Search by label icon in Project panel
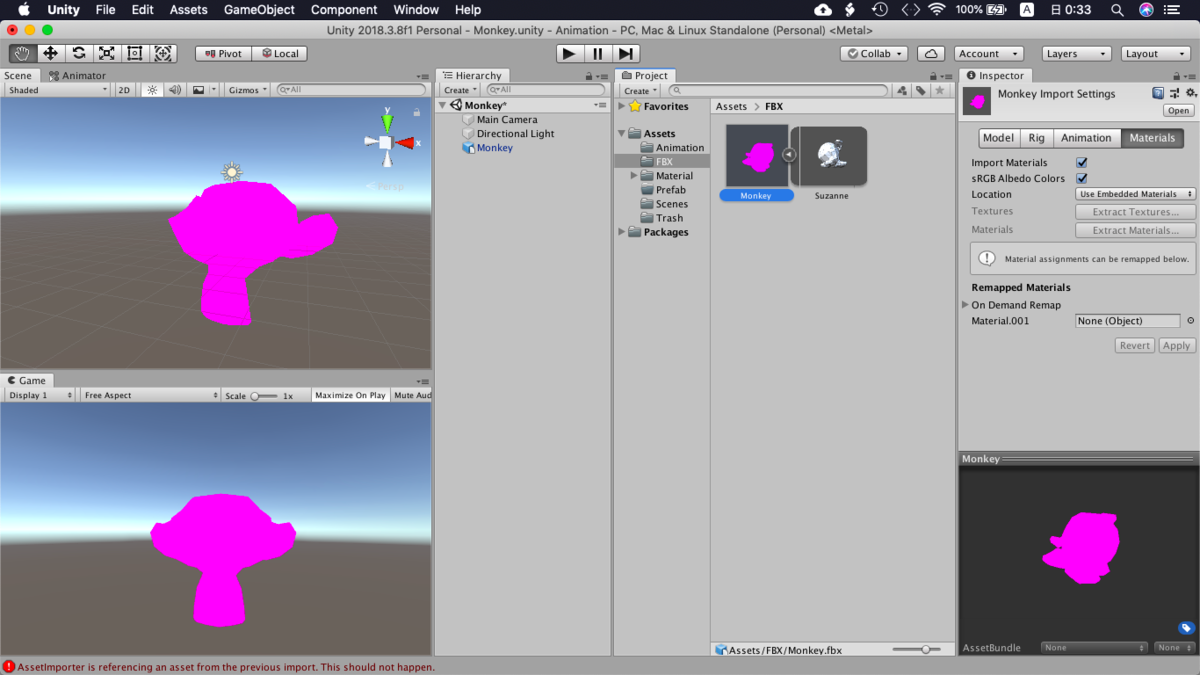Image resolution: width=1200 pixels, height=675 pixels. coord(921,90)
